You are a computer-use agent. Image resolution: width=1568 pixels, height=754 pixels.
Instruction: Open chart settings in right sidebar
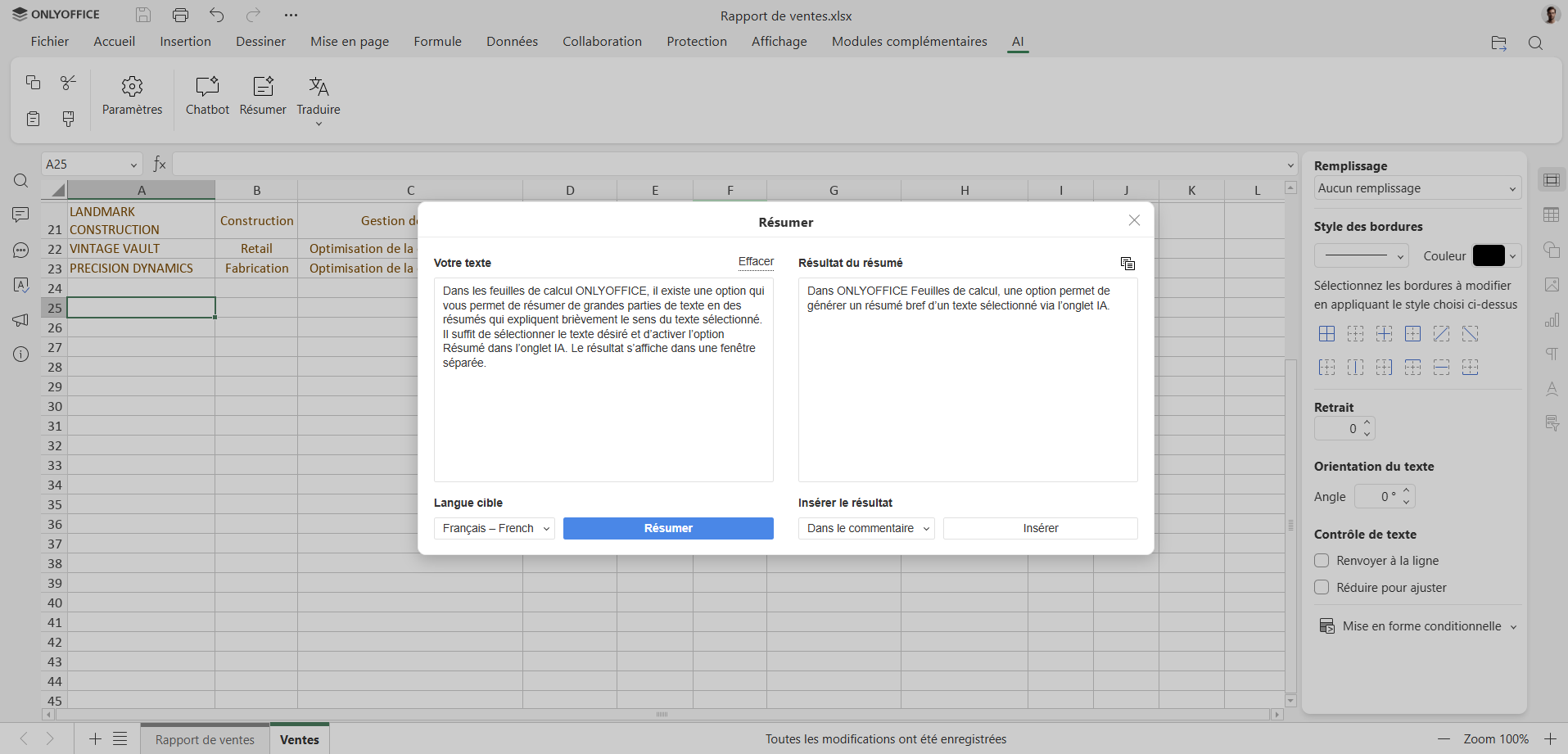(1552, 319)
